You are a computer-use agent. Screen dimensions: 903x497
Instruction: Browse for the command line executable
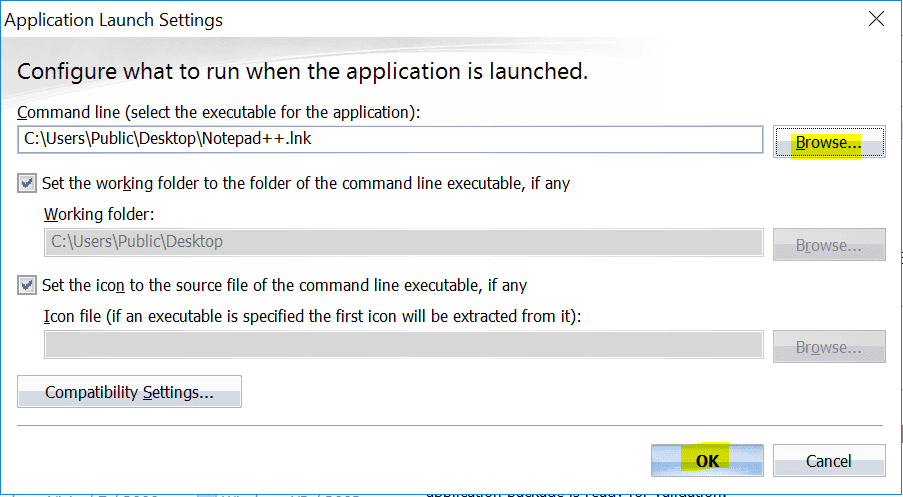[x=829, y=142]
